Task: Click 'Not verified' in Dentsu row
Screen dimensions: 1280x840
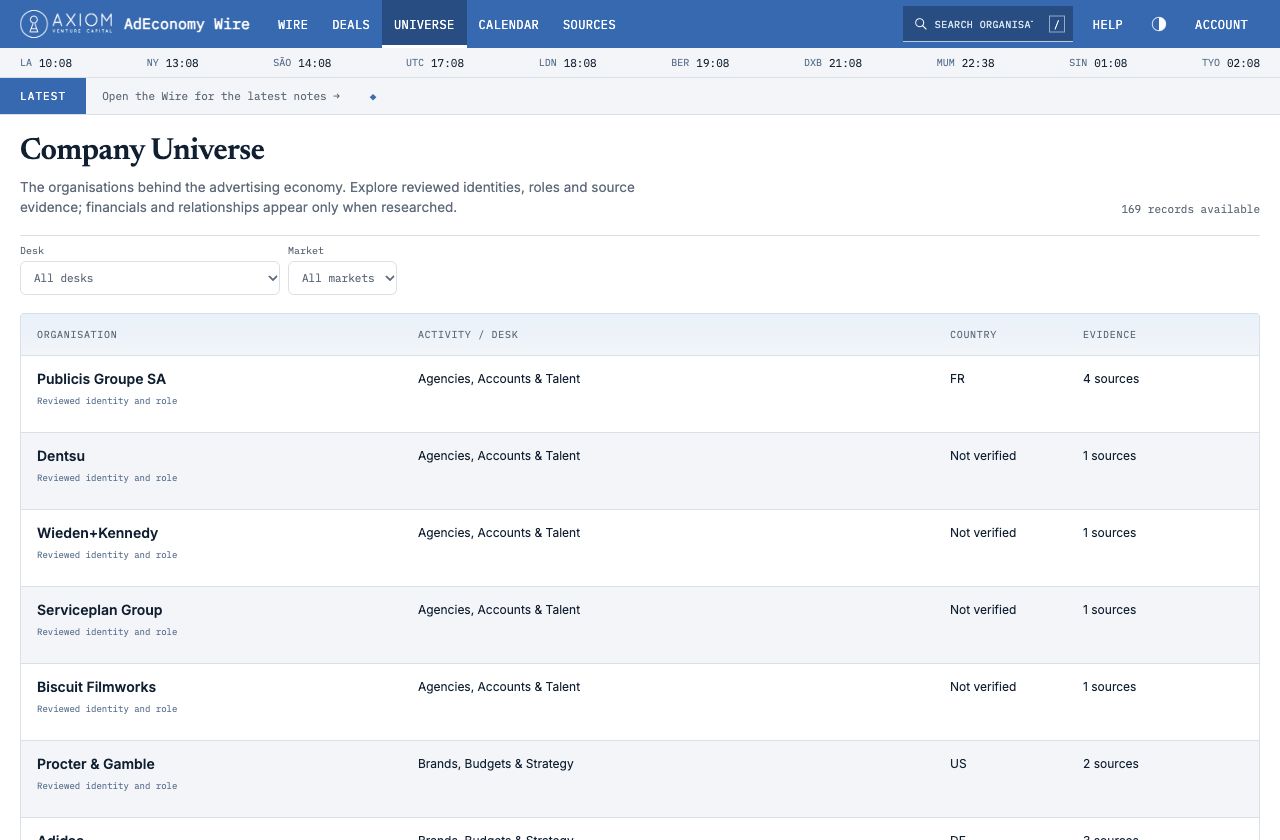Action: click(983, 456)
